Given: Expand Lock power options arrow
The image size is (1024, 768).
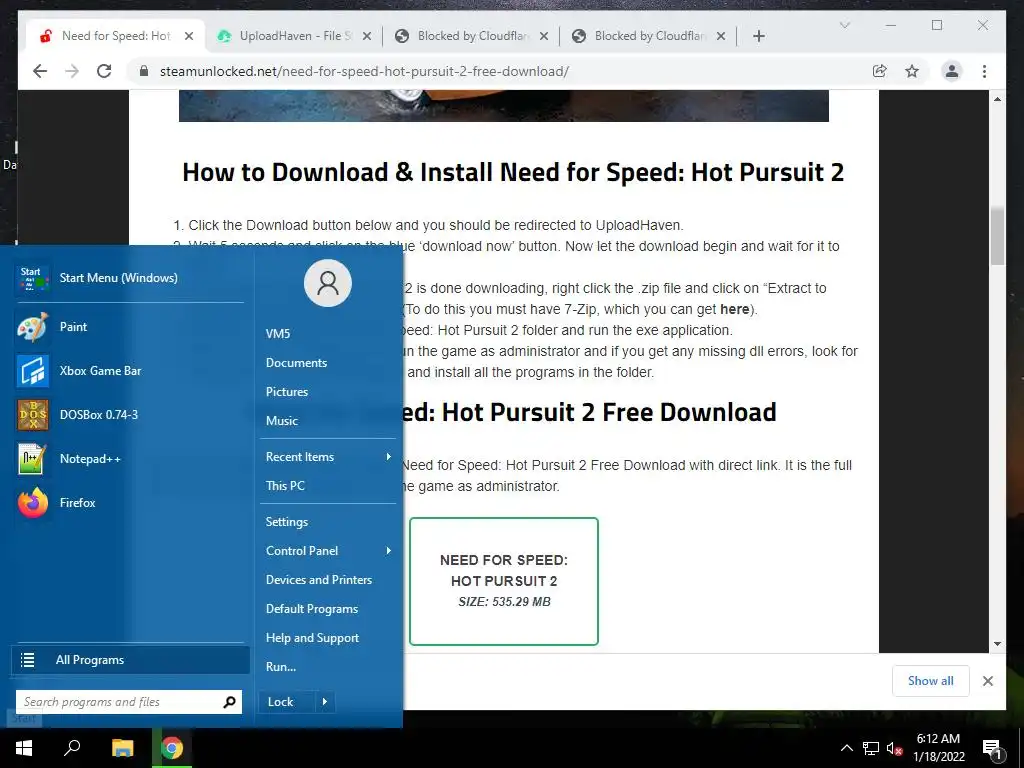Looking at the screenshot, I should (x=325, y=702).
